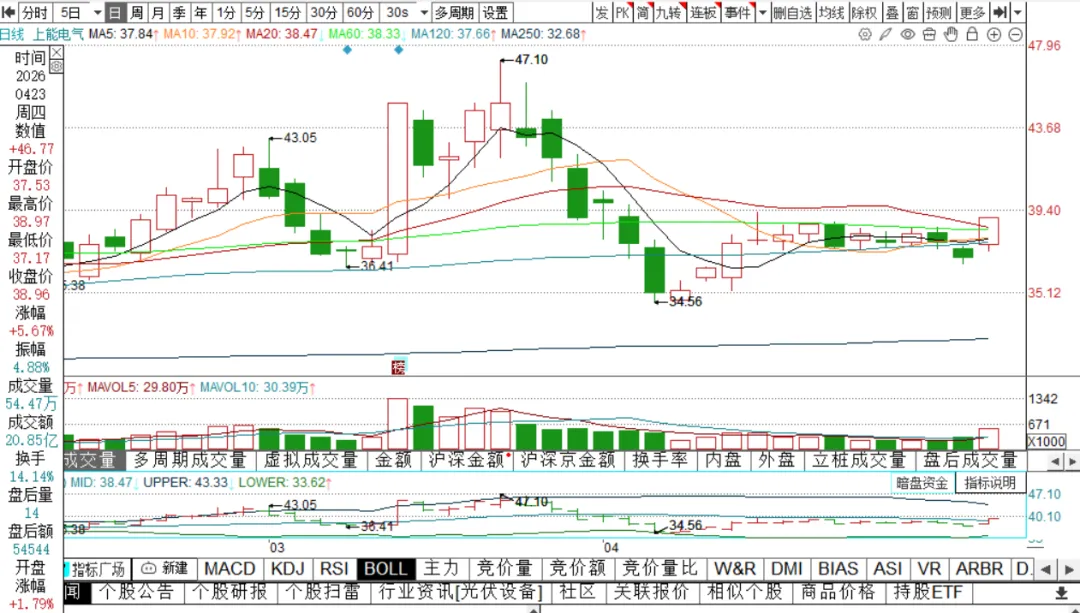Viewport: 1080px width, 613px height.
Task: Expand the dropdown arrow next to 5日
Action: 97,12
